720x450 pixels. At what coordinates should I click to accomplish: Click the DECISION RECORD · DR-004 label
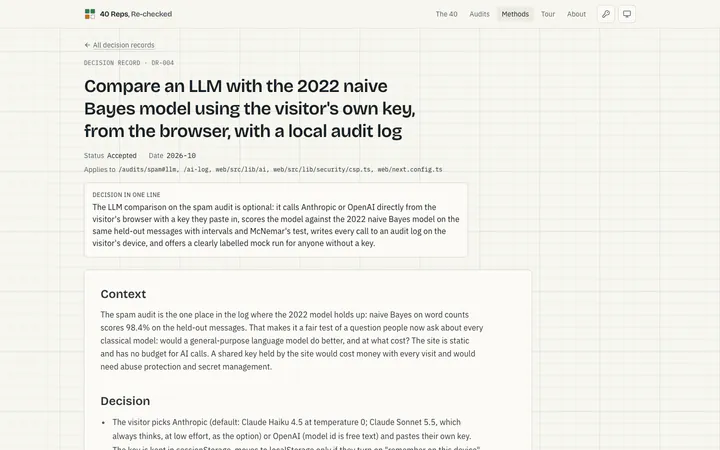(129, 63)
